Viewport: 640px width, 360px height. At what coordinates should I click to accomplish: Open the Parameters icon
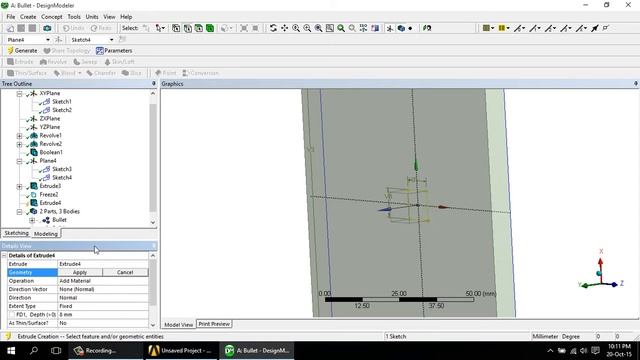pos(100,51)
